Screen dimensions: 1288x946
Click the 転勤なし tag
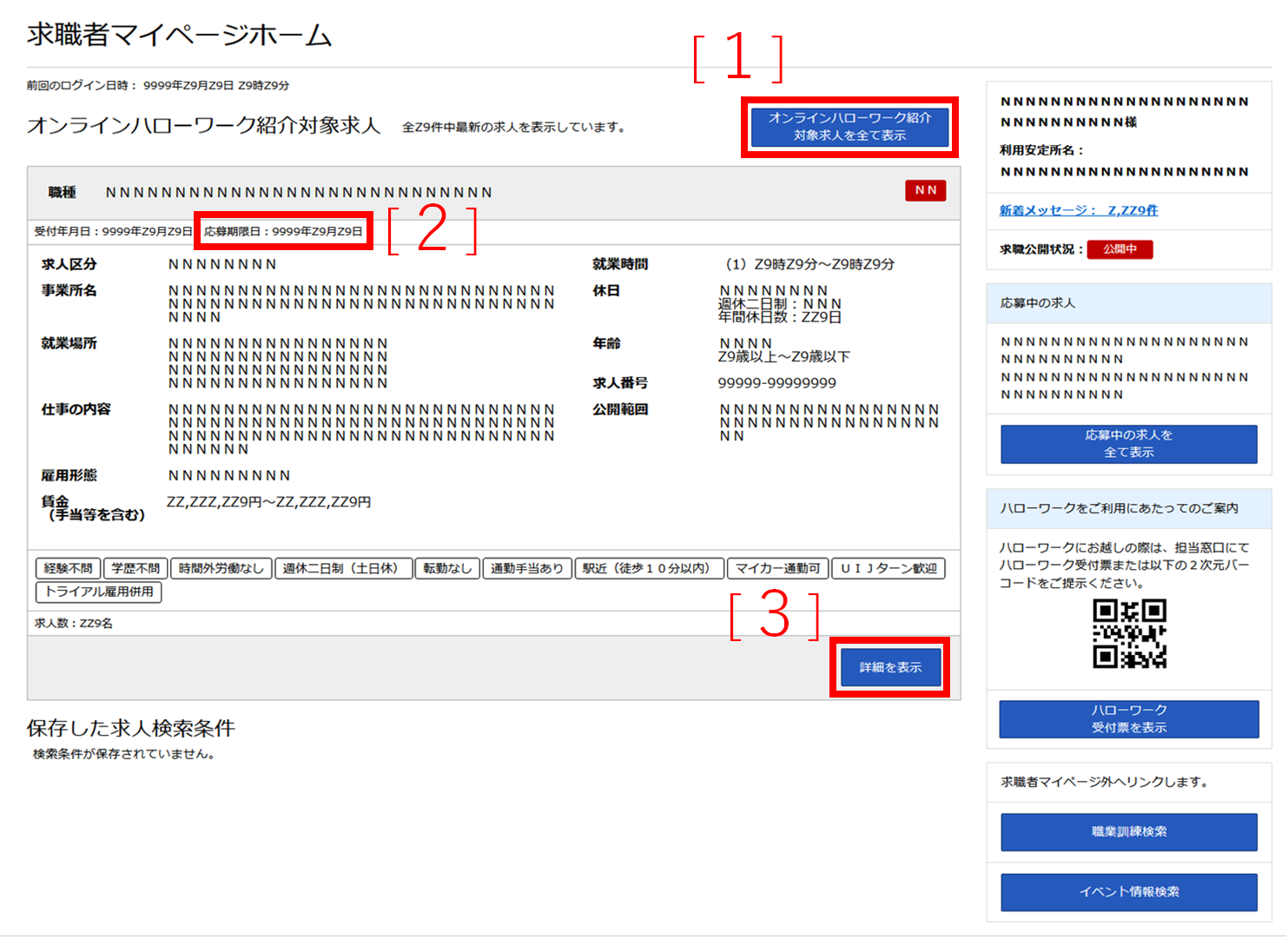coord(447,568)
